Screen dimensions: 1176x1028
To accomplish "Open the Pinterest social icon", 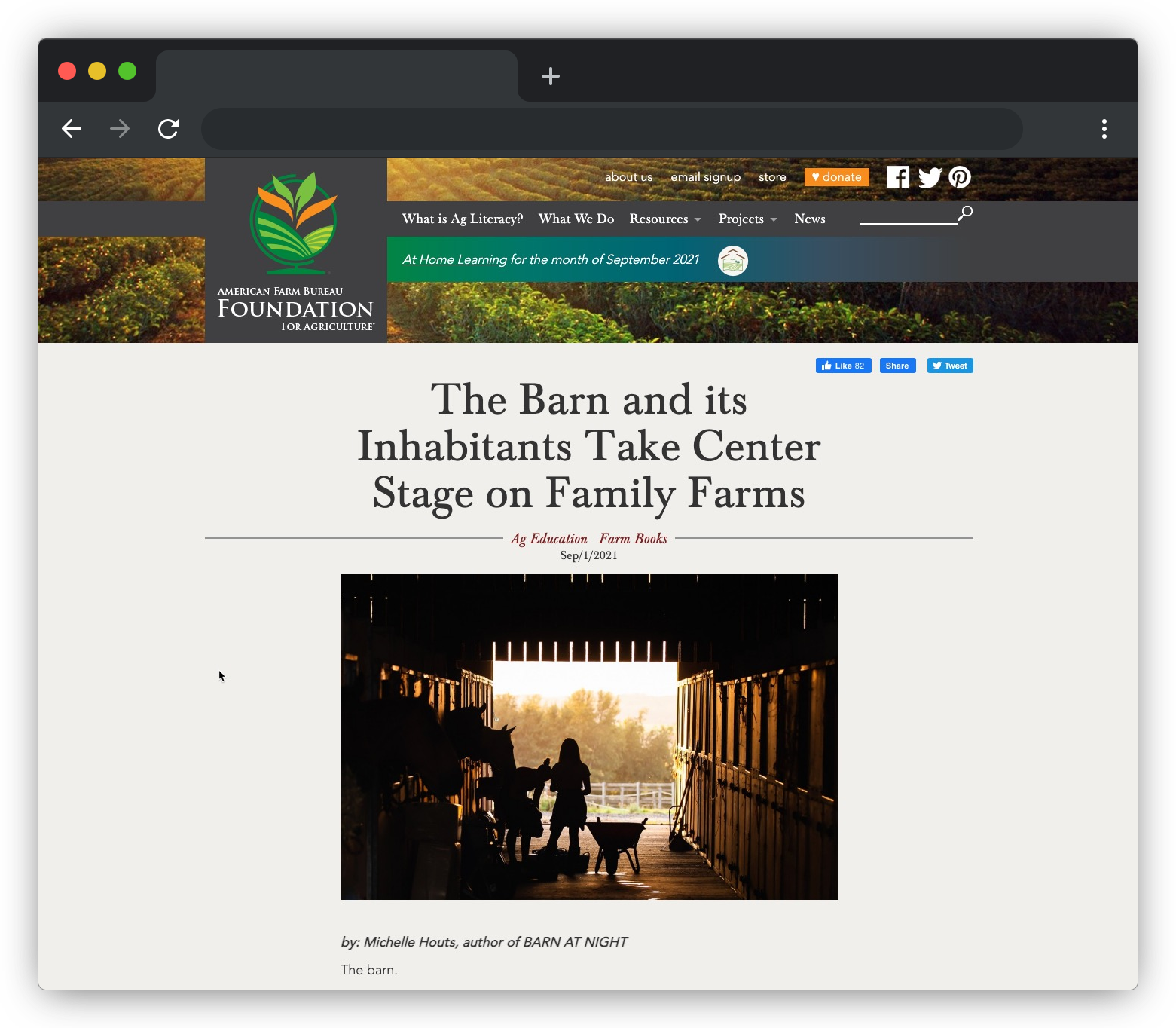I will click(960, 177).
